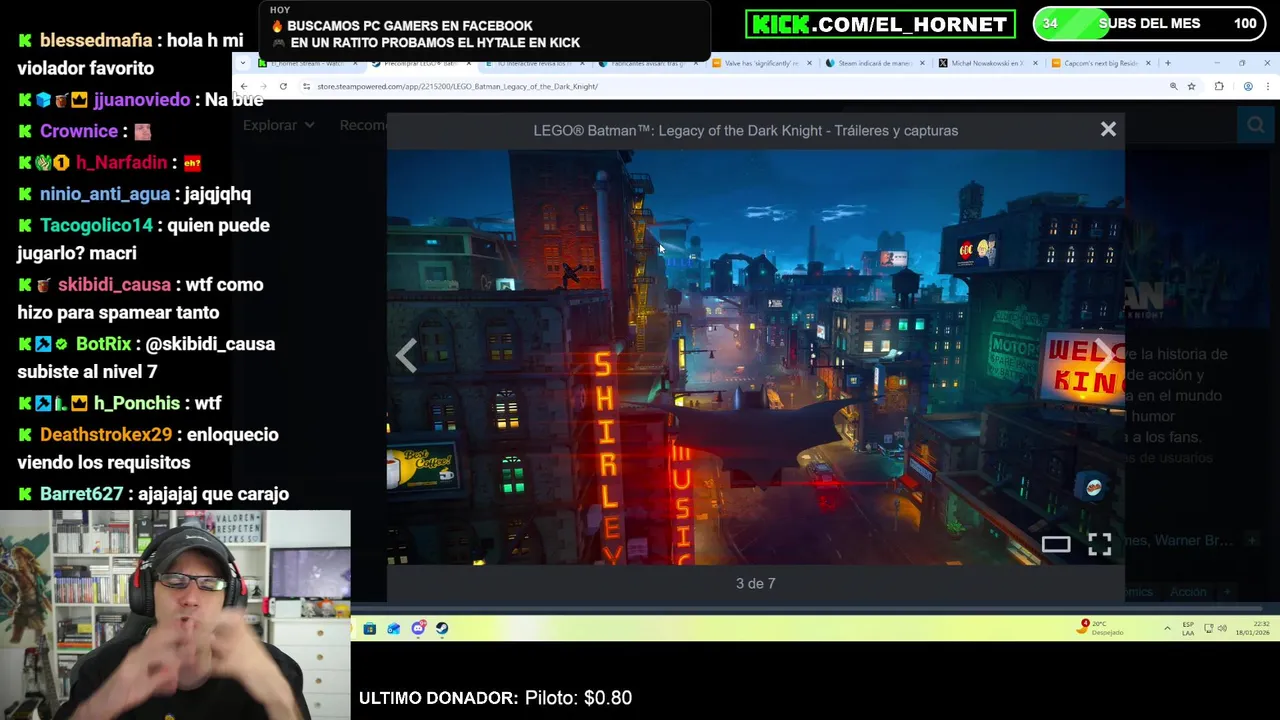Click the @skibidi_causa mention in BotRix message
Viewport: 1280px width, 720px height.
(210, 343)
